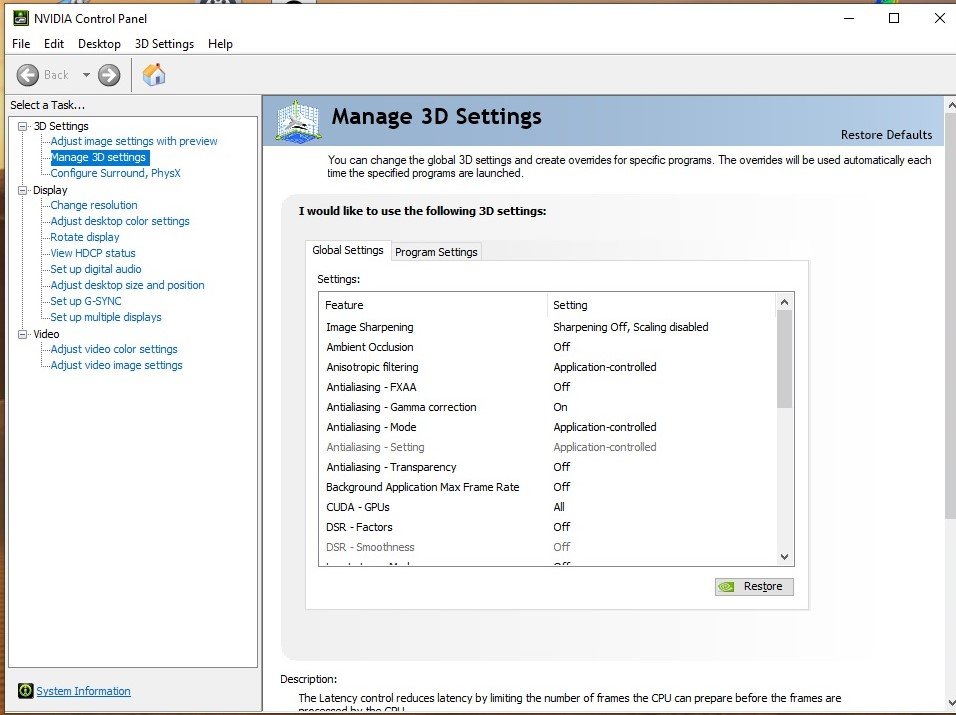Viewport: 956px width, 715px height.
Task: Open Adjust desktop color settings
Action: pyautogui.click(x=120, y=221)
